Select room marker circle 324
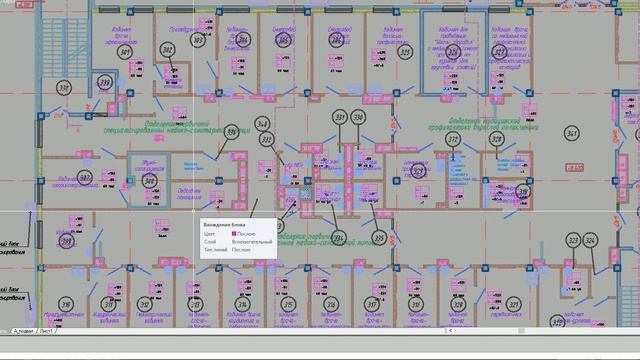 point(590,240)
